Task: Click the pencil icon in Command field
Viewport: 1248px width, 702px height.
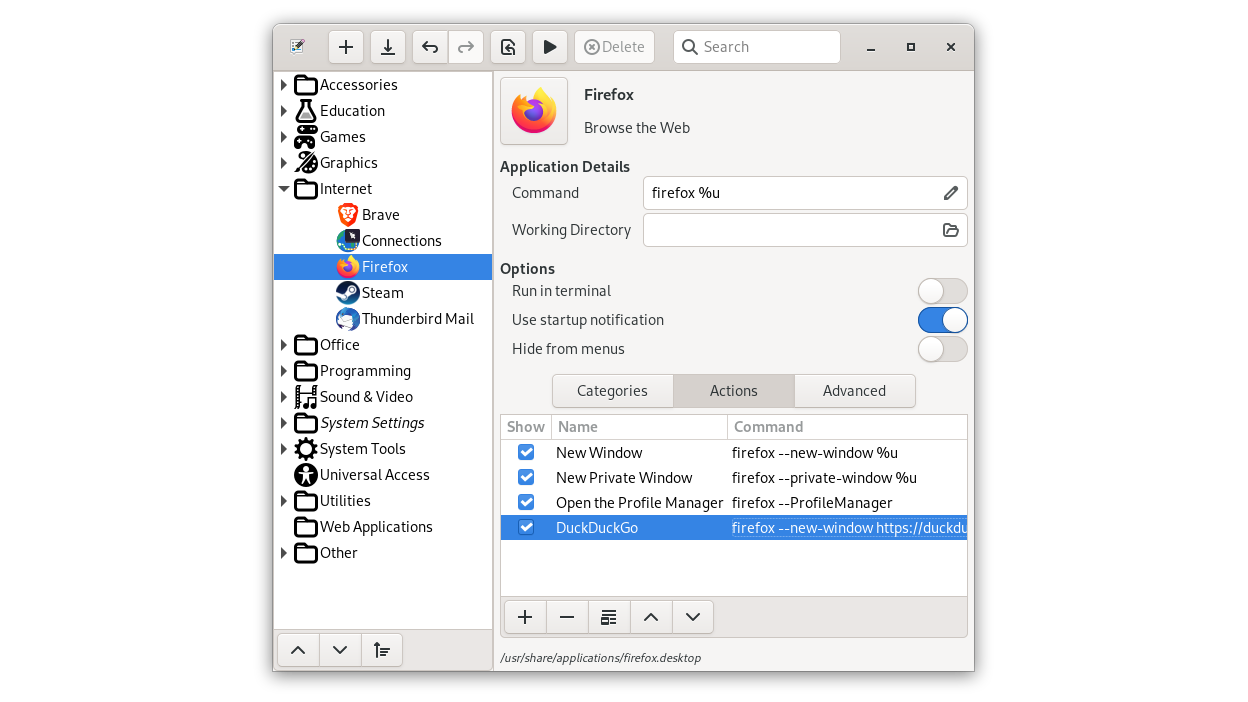Action: click(x=950, y=193)
